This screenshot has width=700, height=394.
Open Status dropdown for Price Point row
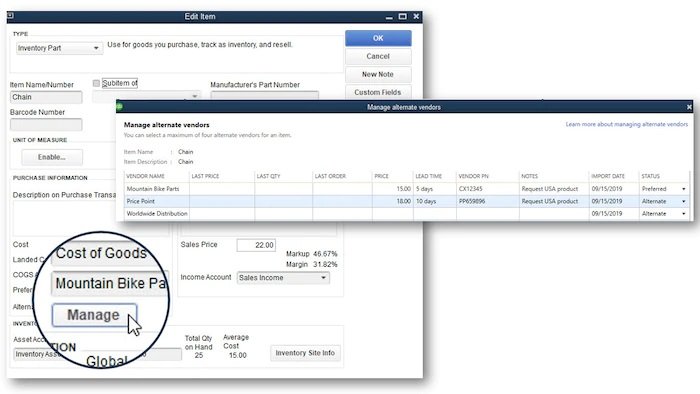683,202
